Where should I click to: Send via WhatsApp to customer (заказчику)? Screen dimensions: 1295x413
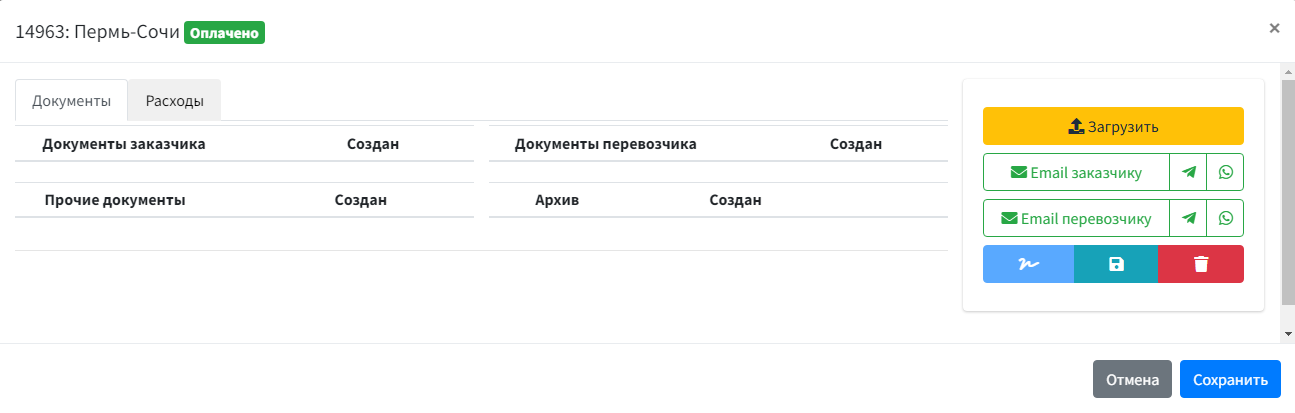coord(1225,172)
